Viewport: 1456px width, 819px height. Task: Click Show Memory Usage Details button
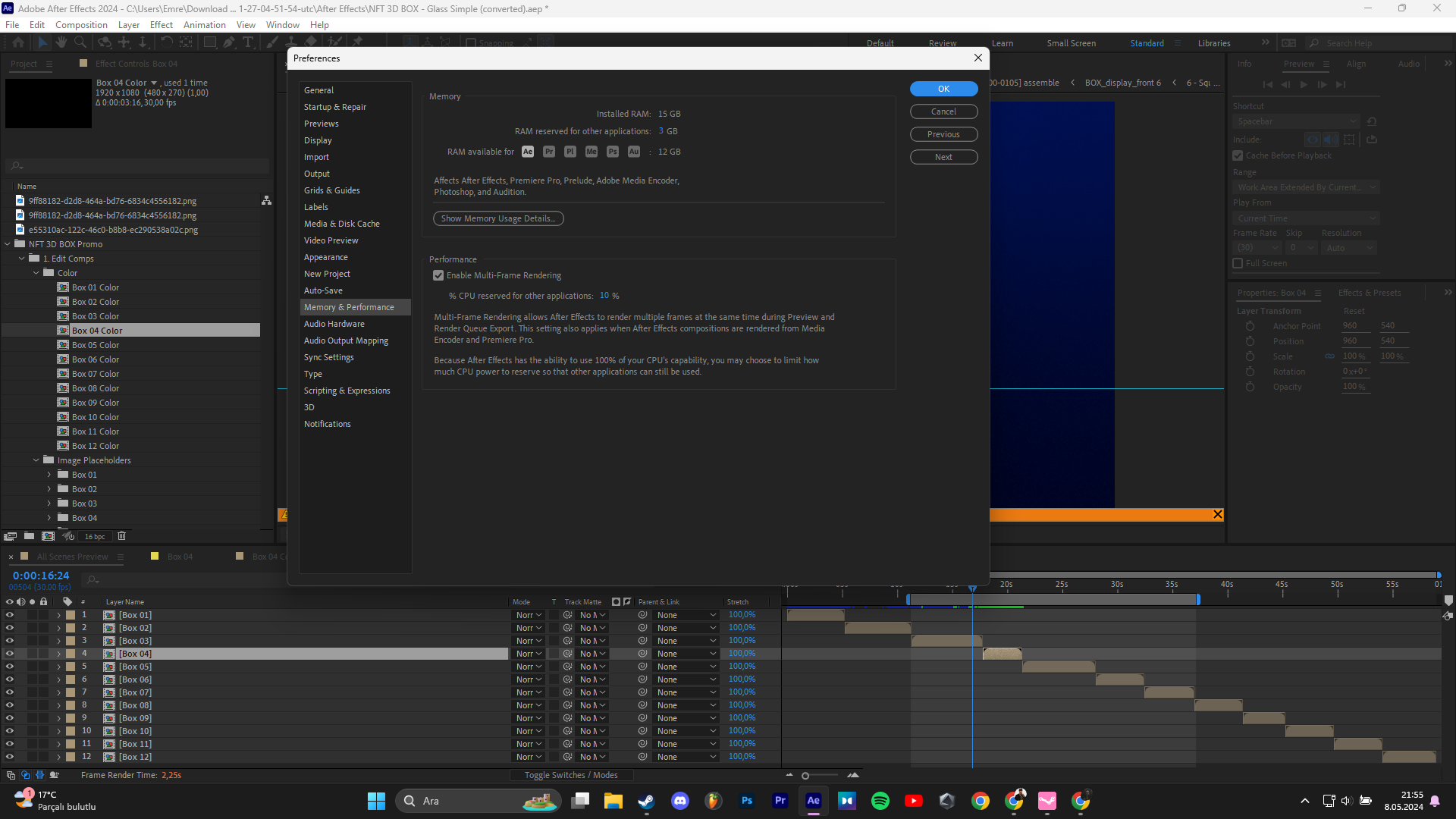coord(498,218)
